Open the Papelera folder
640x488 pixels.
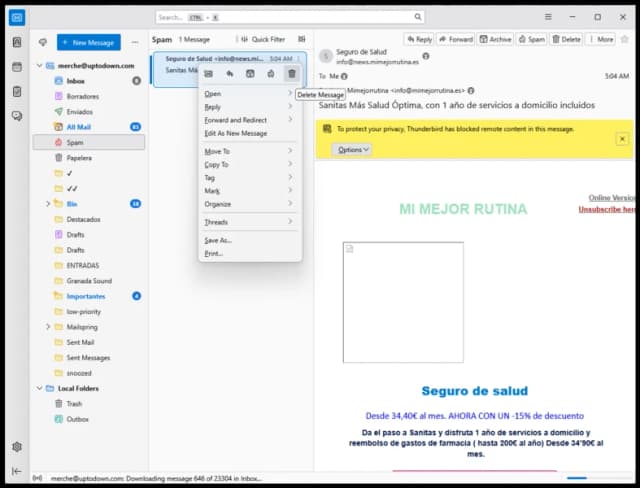coord(89,158)
